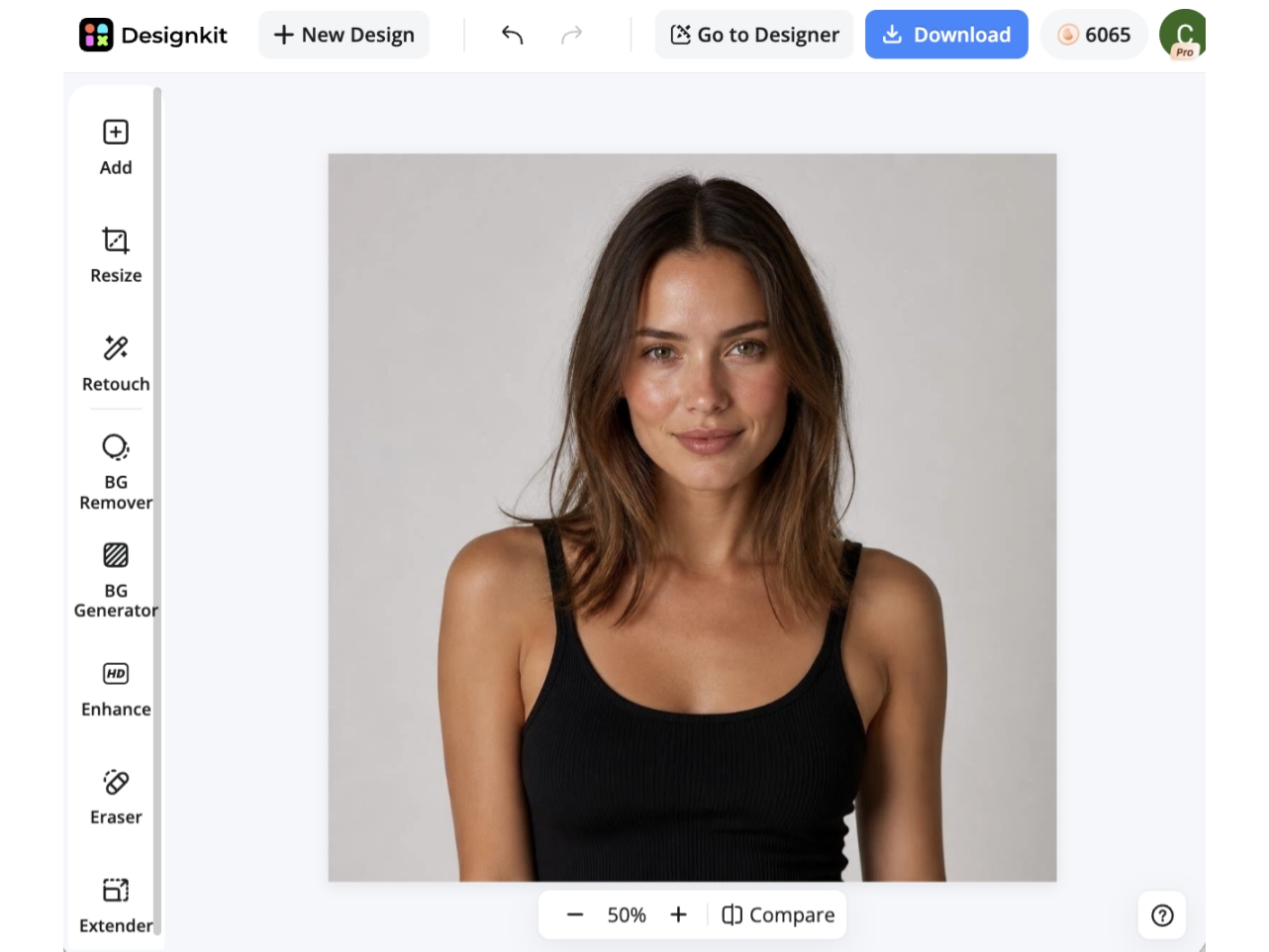
Task: Toggle the Compare view
Action: click(x=778, y=915)
